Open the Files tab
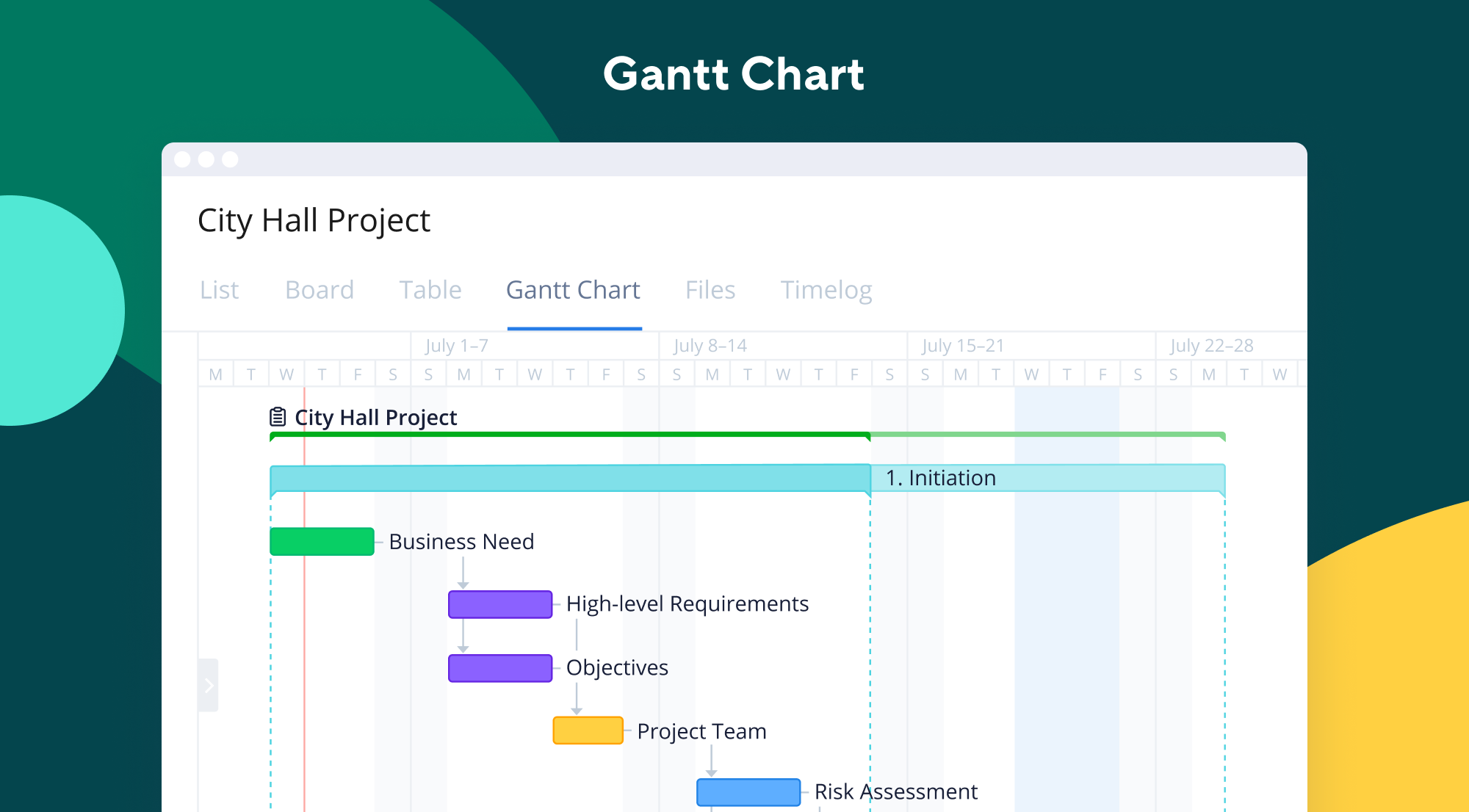The height and width of the screenshot is (812, 1469). coord(710,290)
